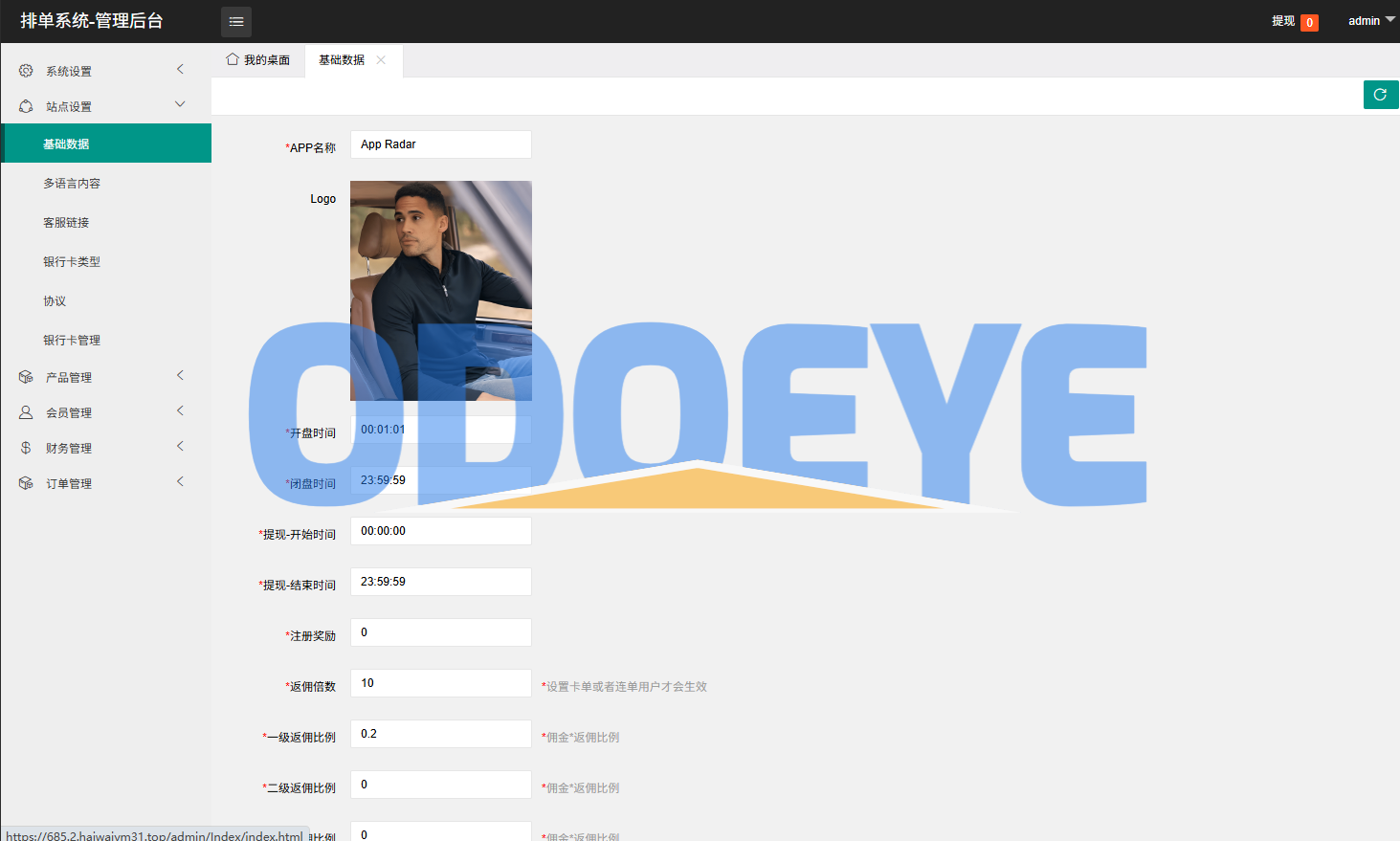Collapse the 站点设置 section
The image size is (1400, 841).
[x=180, y=104]
